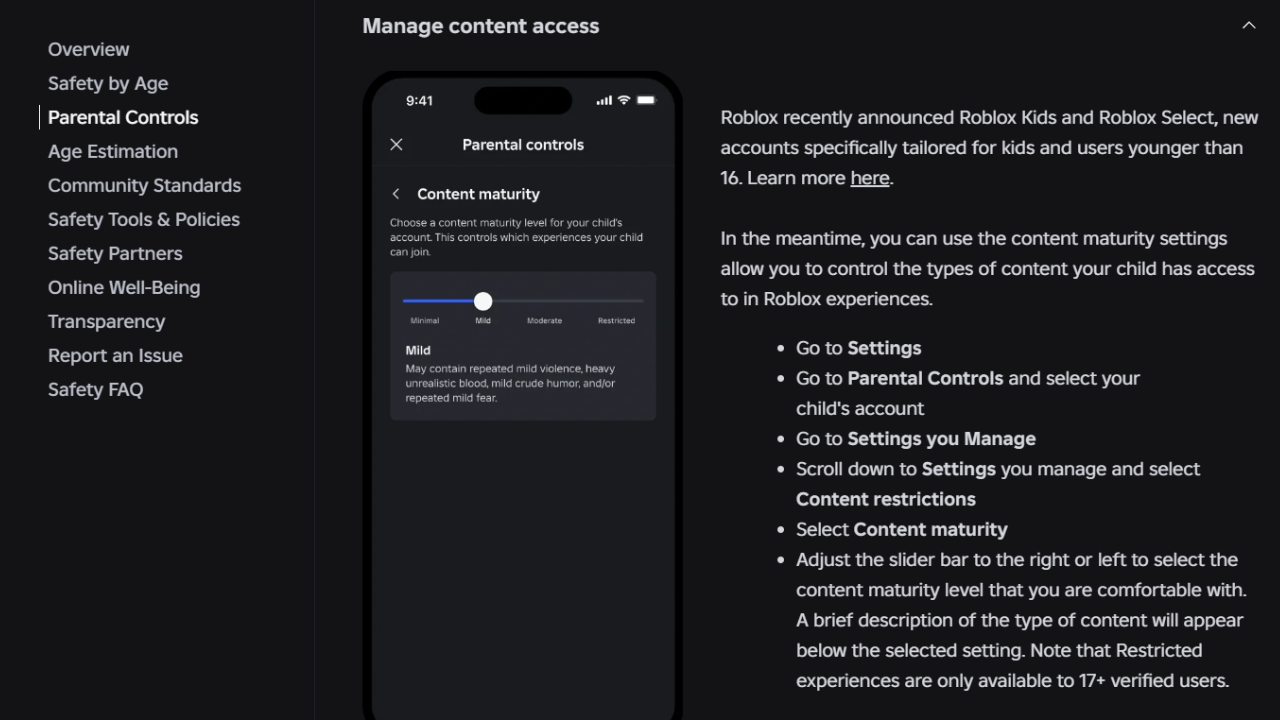Open the Transparency page
The image size is (1280, 720).
click(x=106, y=321)
